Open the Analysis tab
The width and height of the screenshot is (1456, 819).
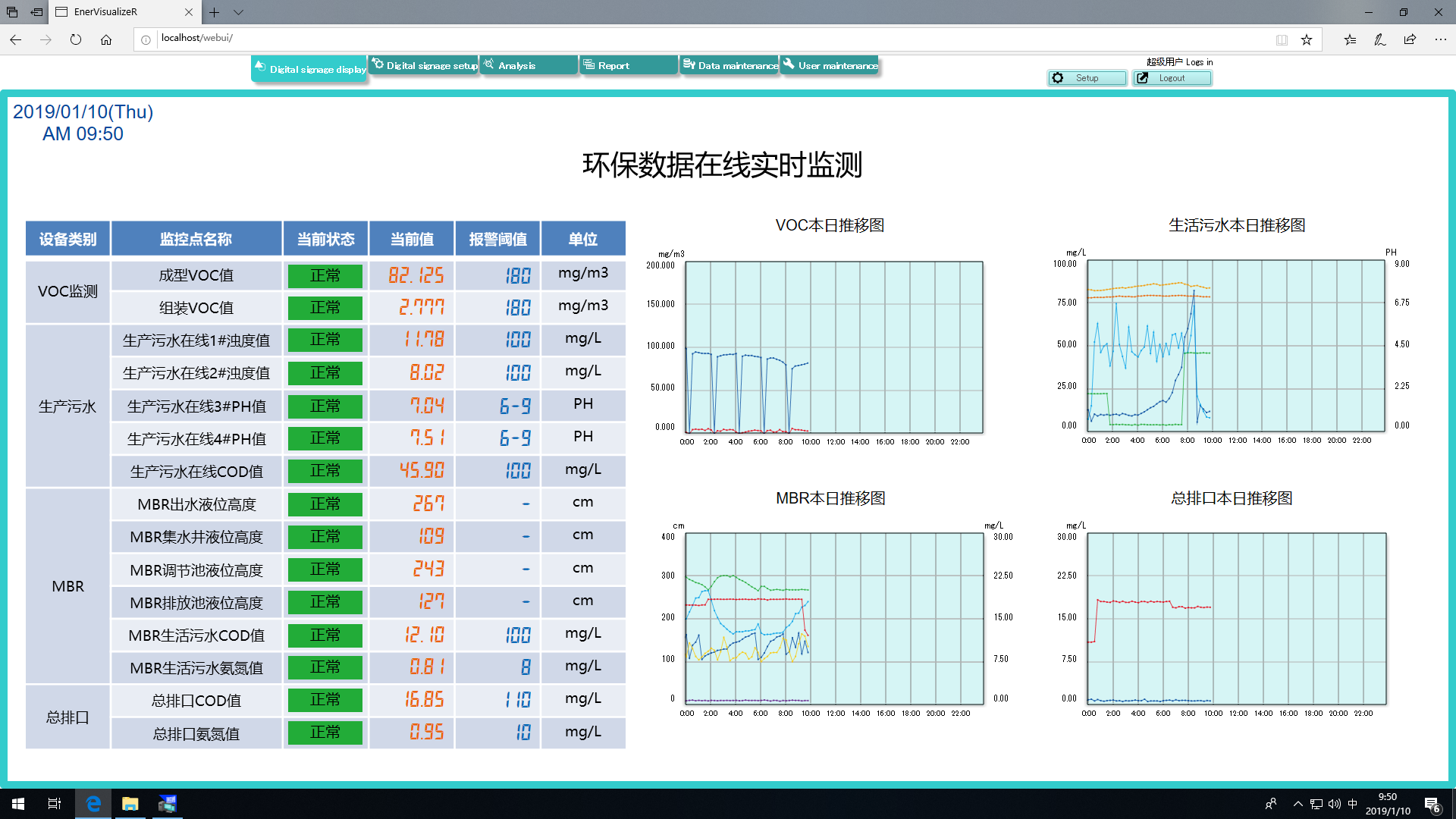point(529,66)
